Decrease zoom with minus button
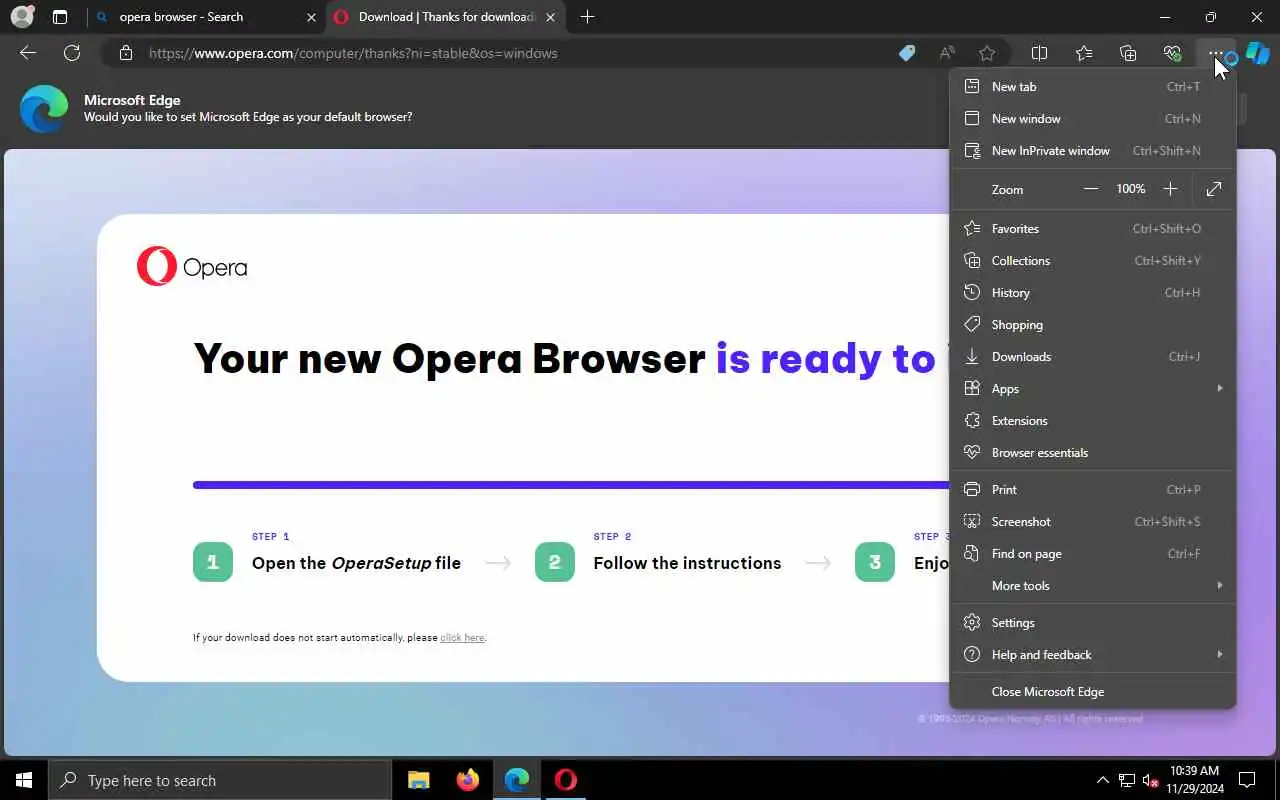Screen dimensions: 1280x800 coord(1091,189)
